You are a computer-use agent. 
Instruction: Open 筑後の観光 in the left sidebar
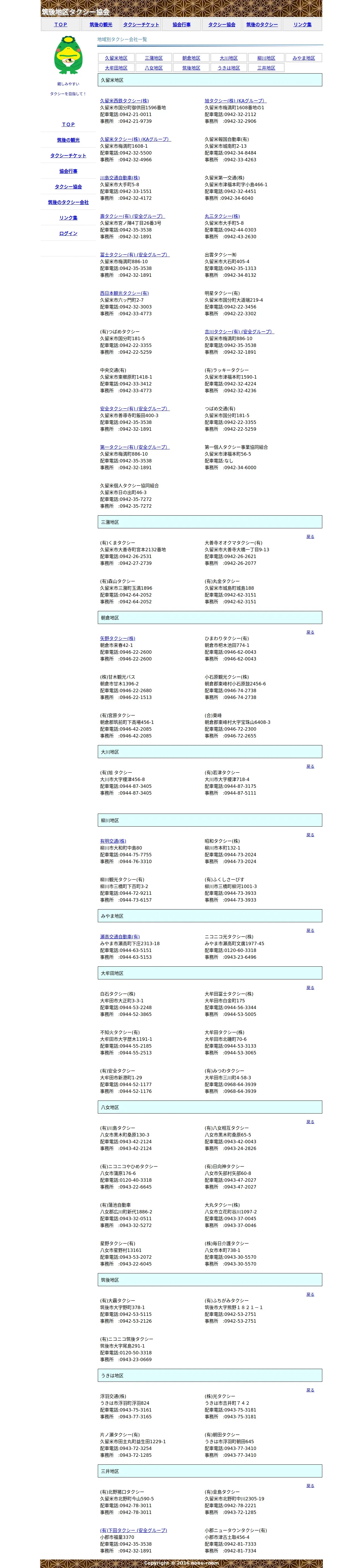tap(68, 140)
